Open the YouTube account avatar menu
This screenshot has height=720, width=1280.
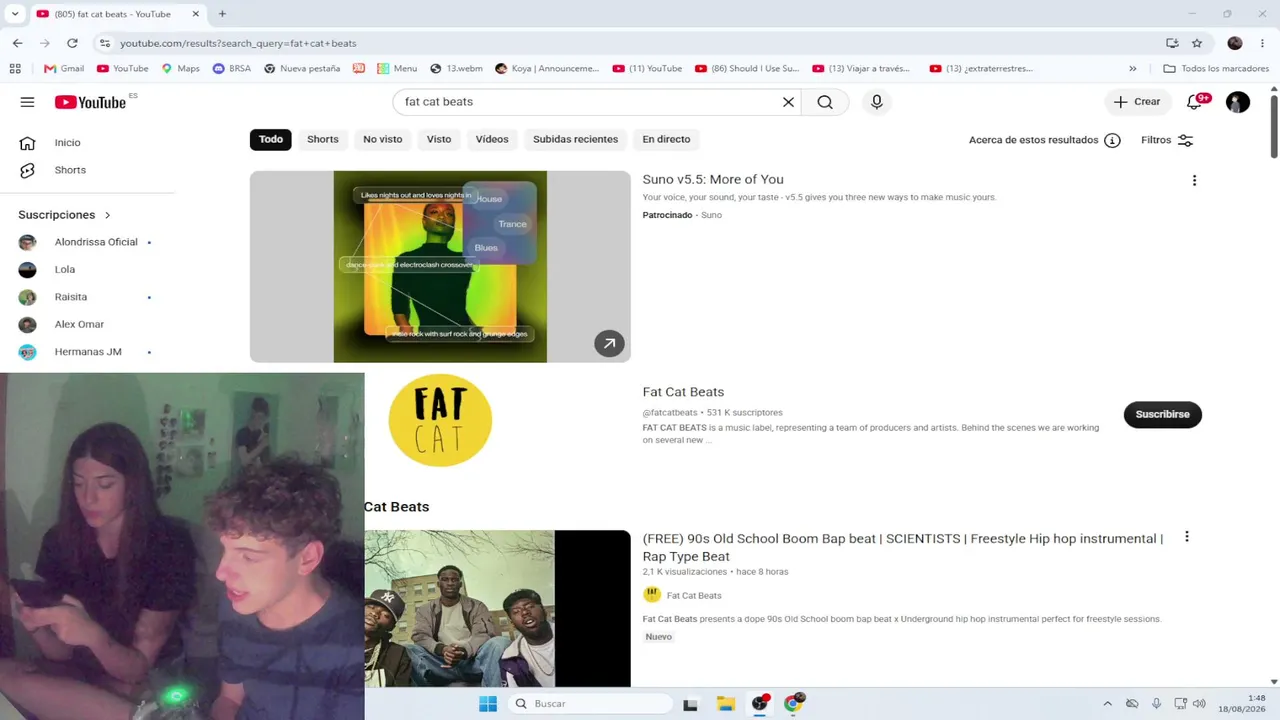click(x=1238, y=102)
